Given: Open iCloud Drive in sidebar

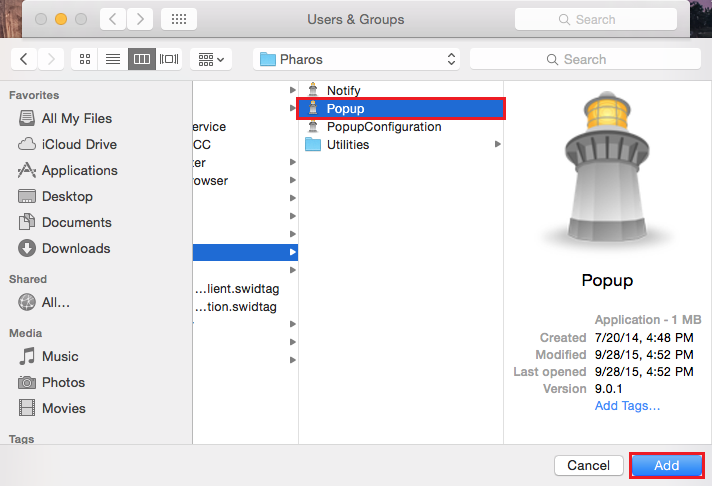Looking at the screenshot, I should pos(79,144).
